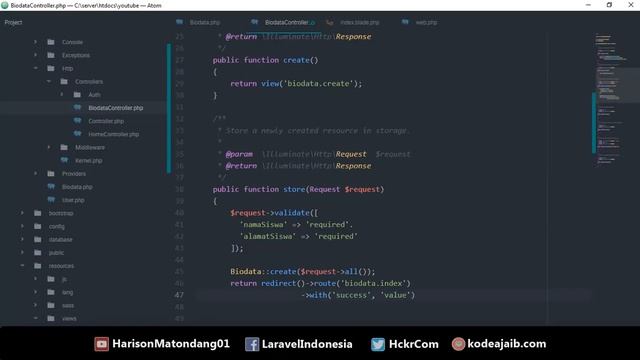Open Kernel.php in the tree
This screenshot has width=640, height=360.
(x=89, y=160)
